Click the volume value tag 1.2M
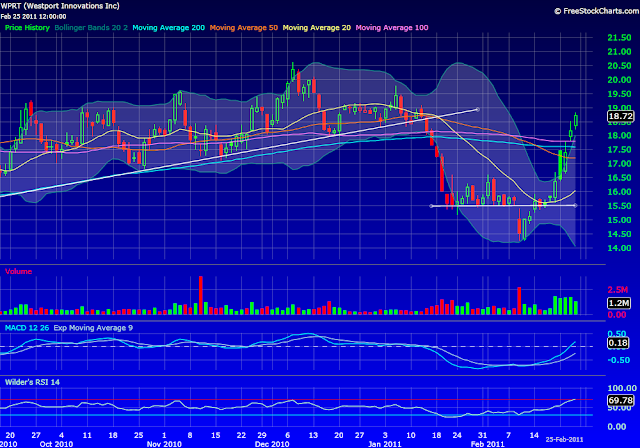 tap(619, 303)
